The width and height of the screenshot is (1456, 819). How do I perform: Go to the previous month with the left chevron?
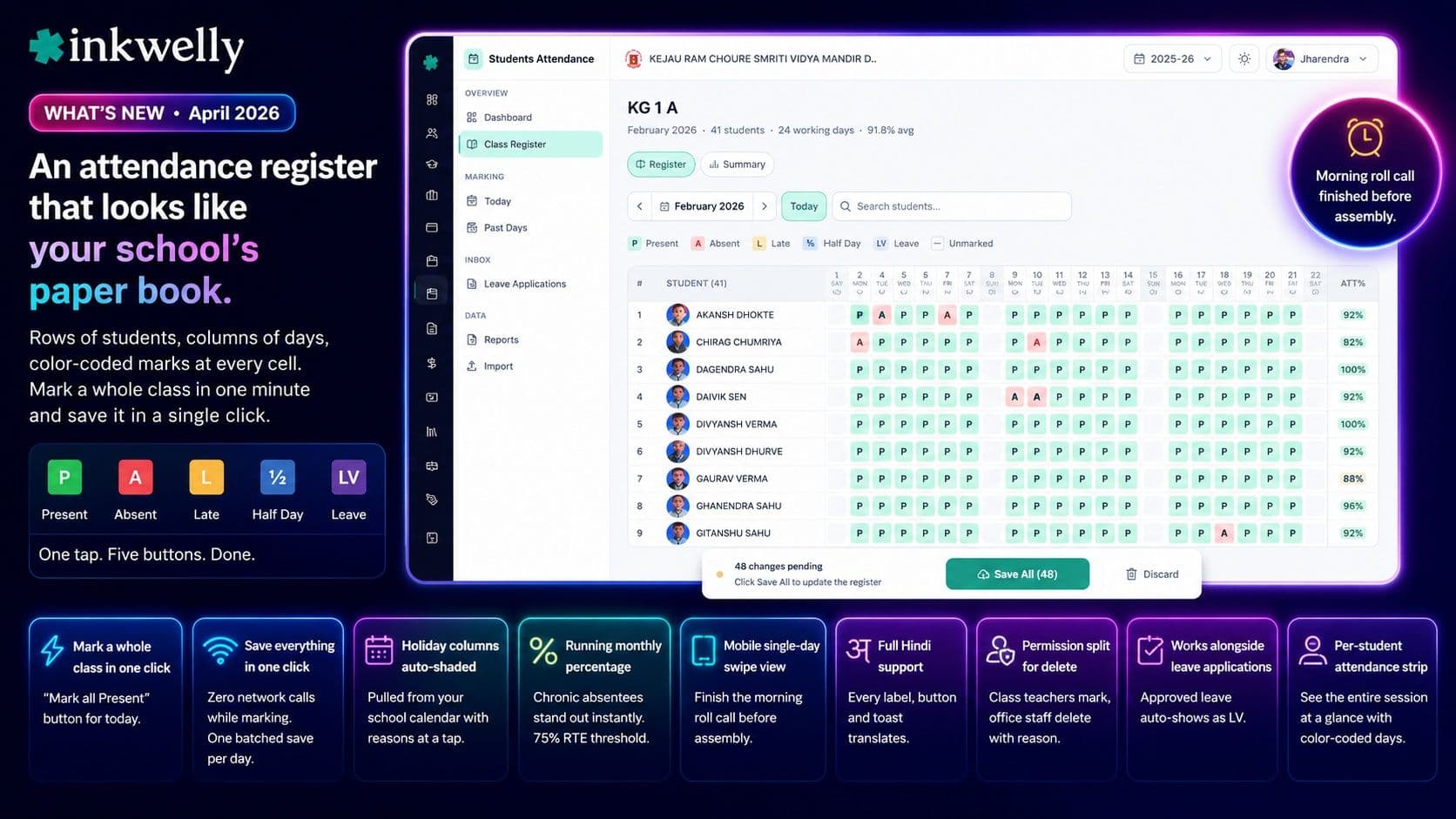coord(640,206)
